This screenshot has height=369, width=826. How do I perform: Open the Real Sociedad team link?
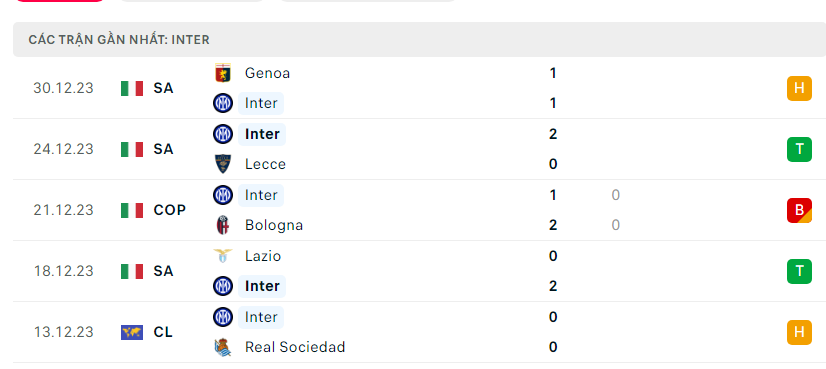click(295, 347)
